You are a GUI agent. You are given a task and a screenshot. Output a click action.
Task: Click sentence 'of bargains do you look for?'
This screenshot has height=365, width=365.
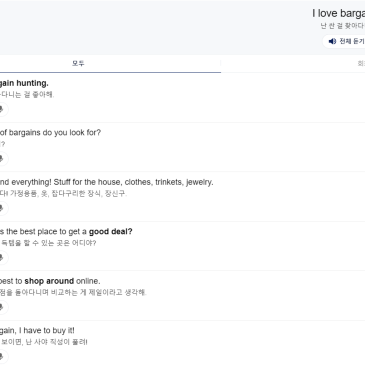pyautogui.click(x=50, y=133)
